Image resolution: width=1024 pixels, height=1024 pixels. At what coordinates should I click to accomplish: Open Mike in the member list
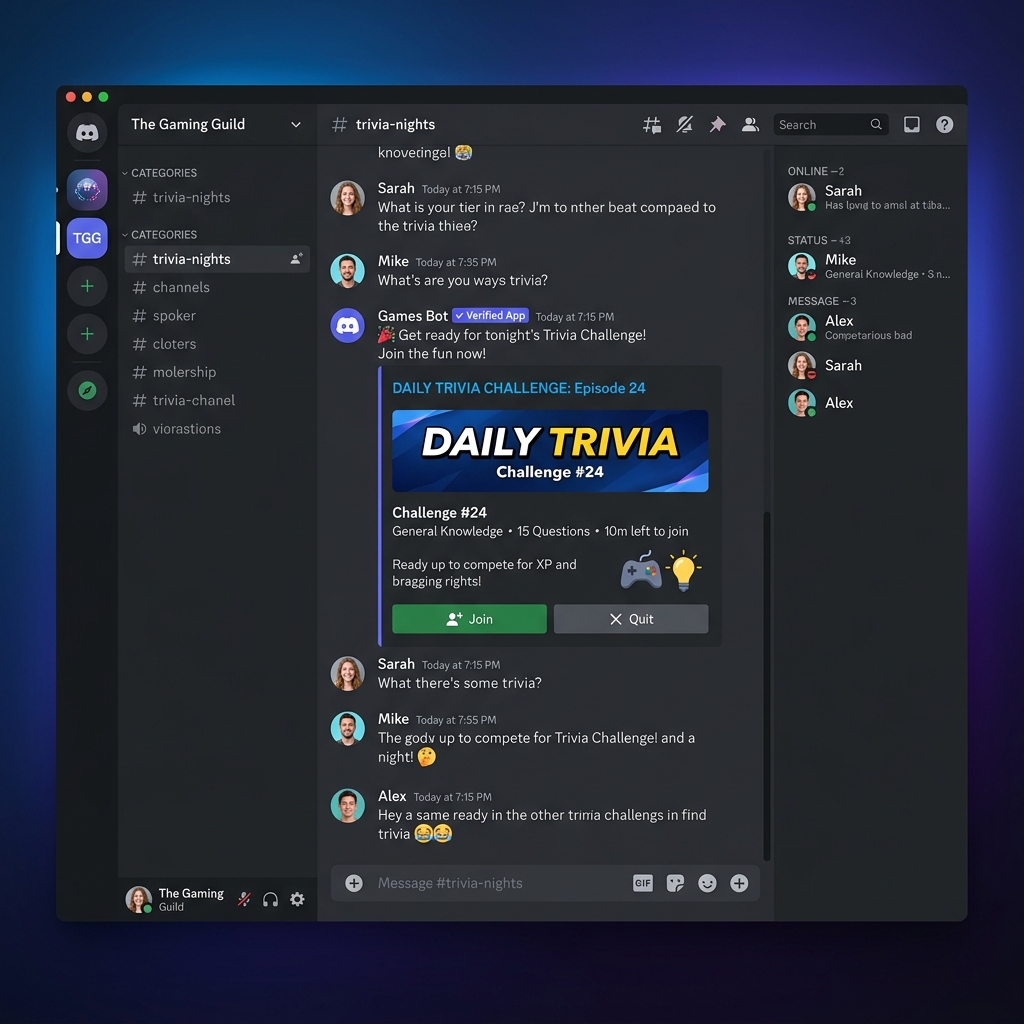[x=871, y=266]
